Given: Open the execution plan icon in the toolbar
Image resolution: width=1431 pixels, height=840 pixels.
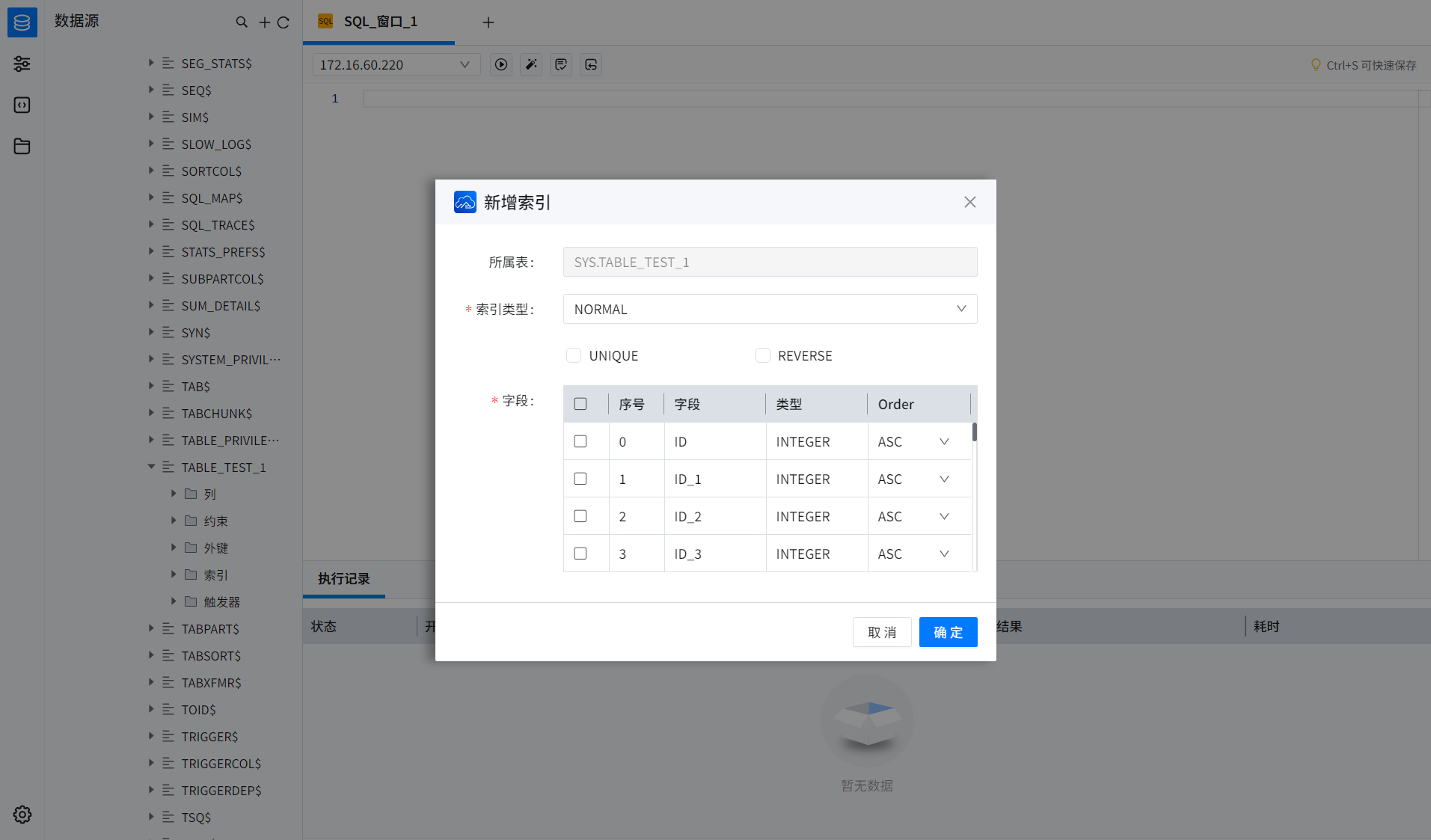Looking at the screenshot, I should point(560,64).
